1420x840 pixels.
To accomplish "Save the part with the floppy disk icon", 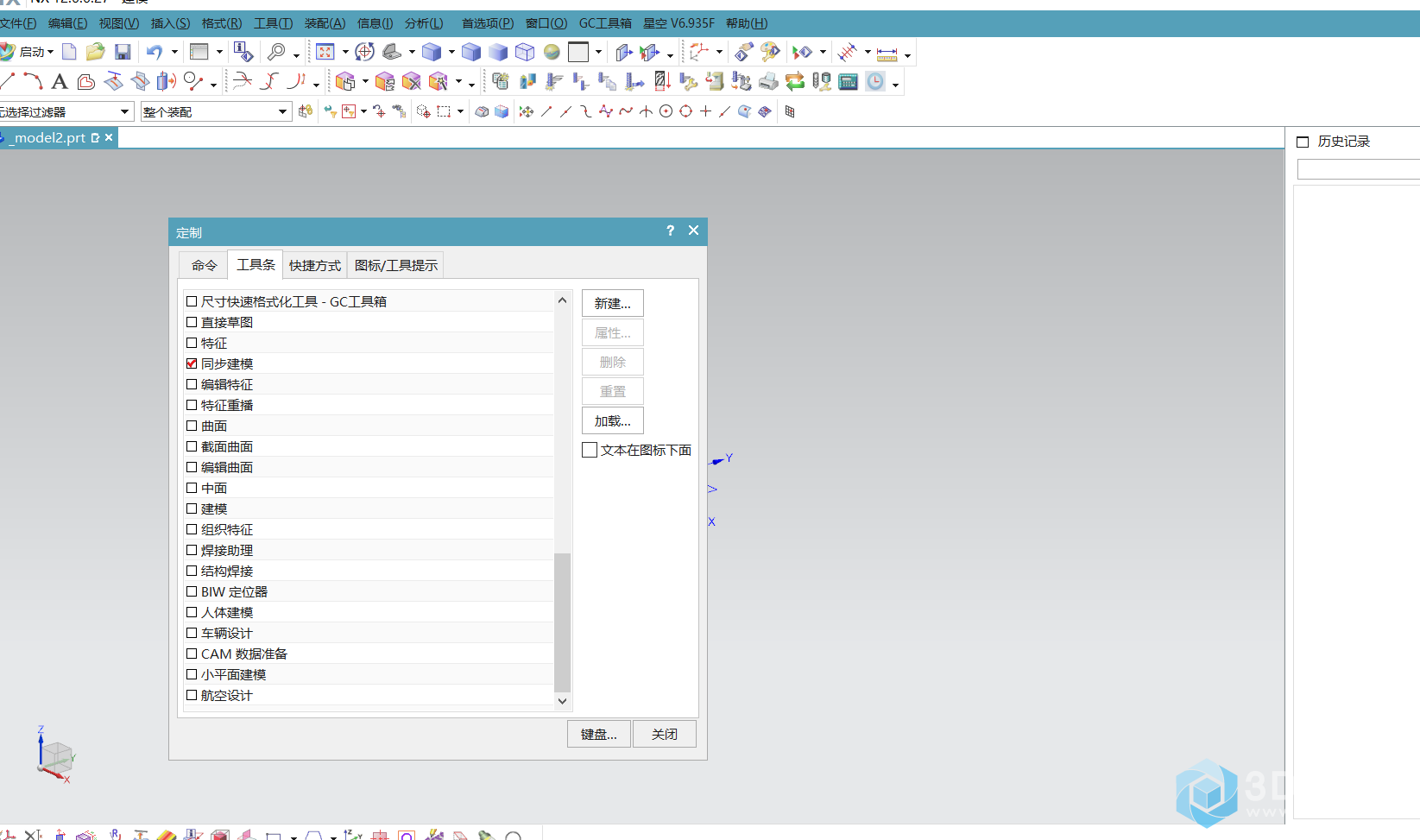I will [123, 52].
